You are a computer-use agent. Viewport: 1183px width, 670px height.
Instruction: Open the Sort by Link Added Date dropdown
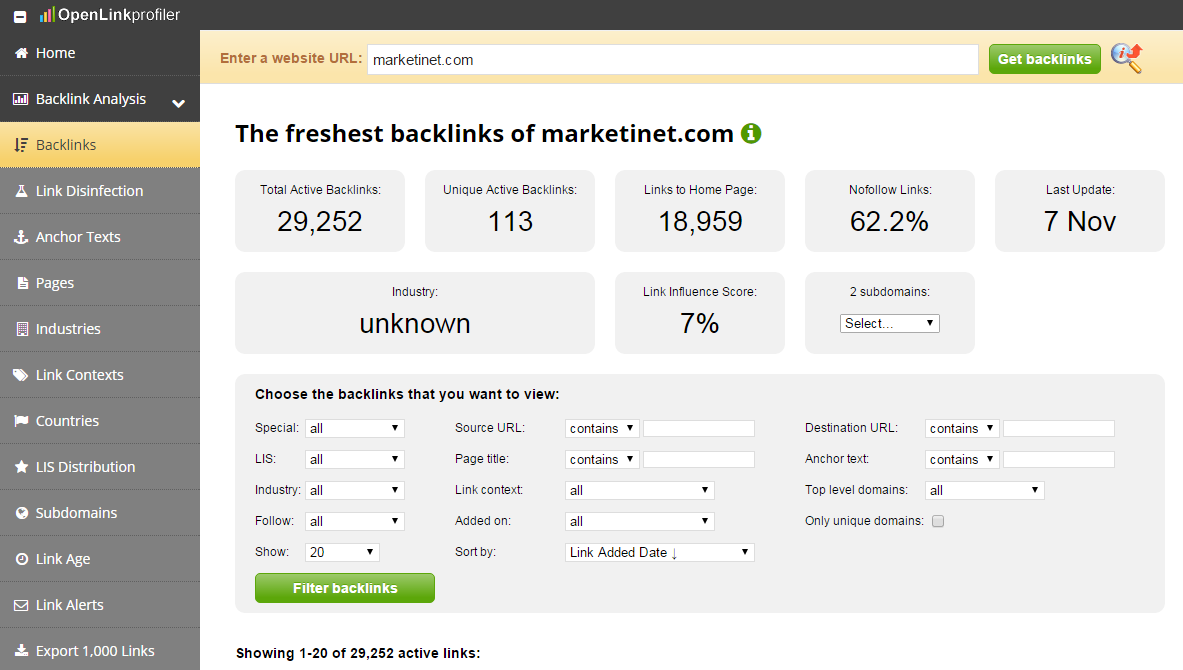659,552
